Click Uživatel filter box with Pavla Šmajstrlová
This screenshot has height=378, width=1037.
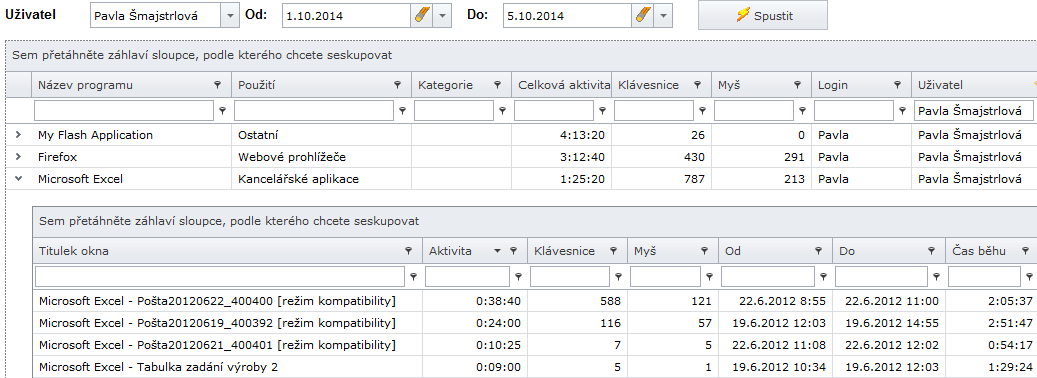coord(974,111)
